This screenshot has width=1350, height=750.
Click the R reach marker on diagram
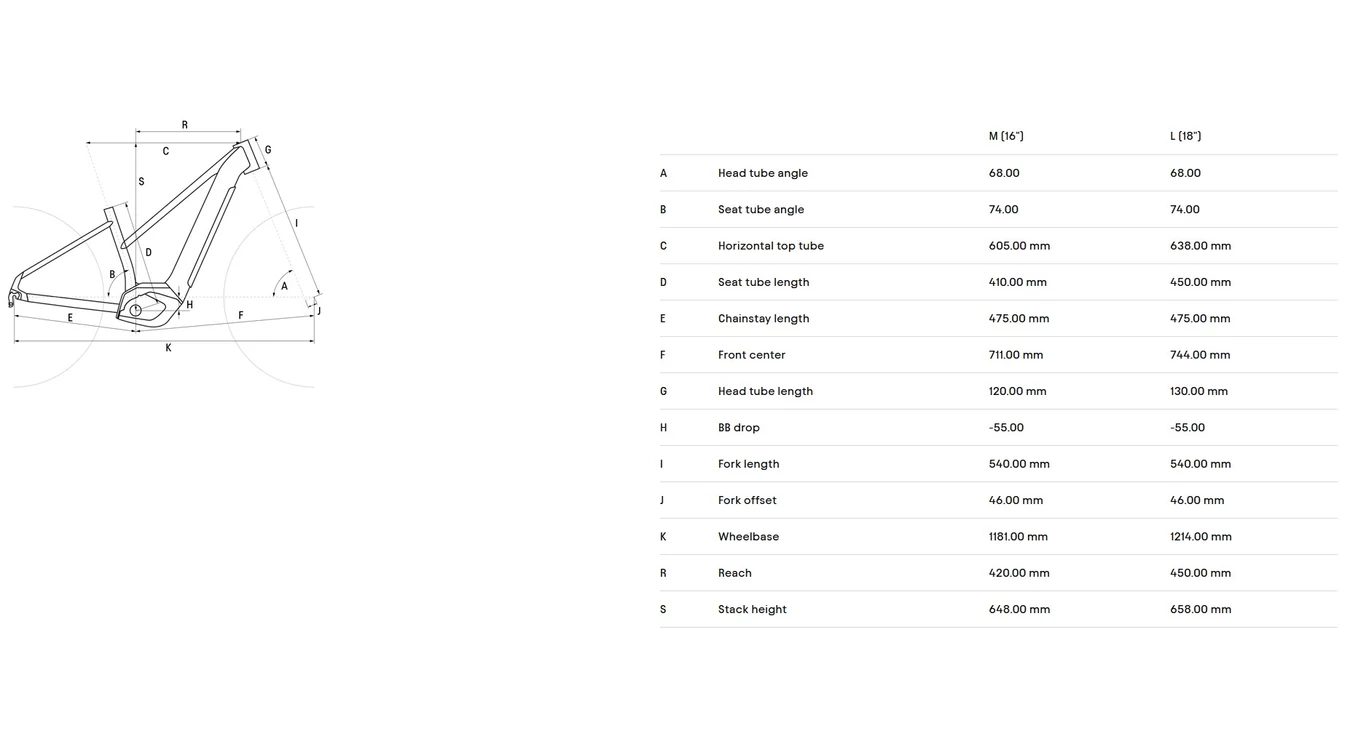click(185, 125)
